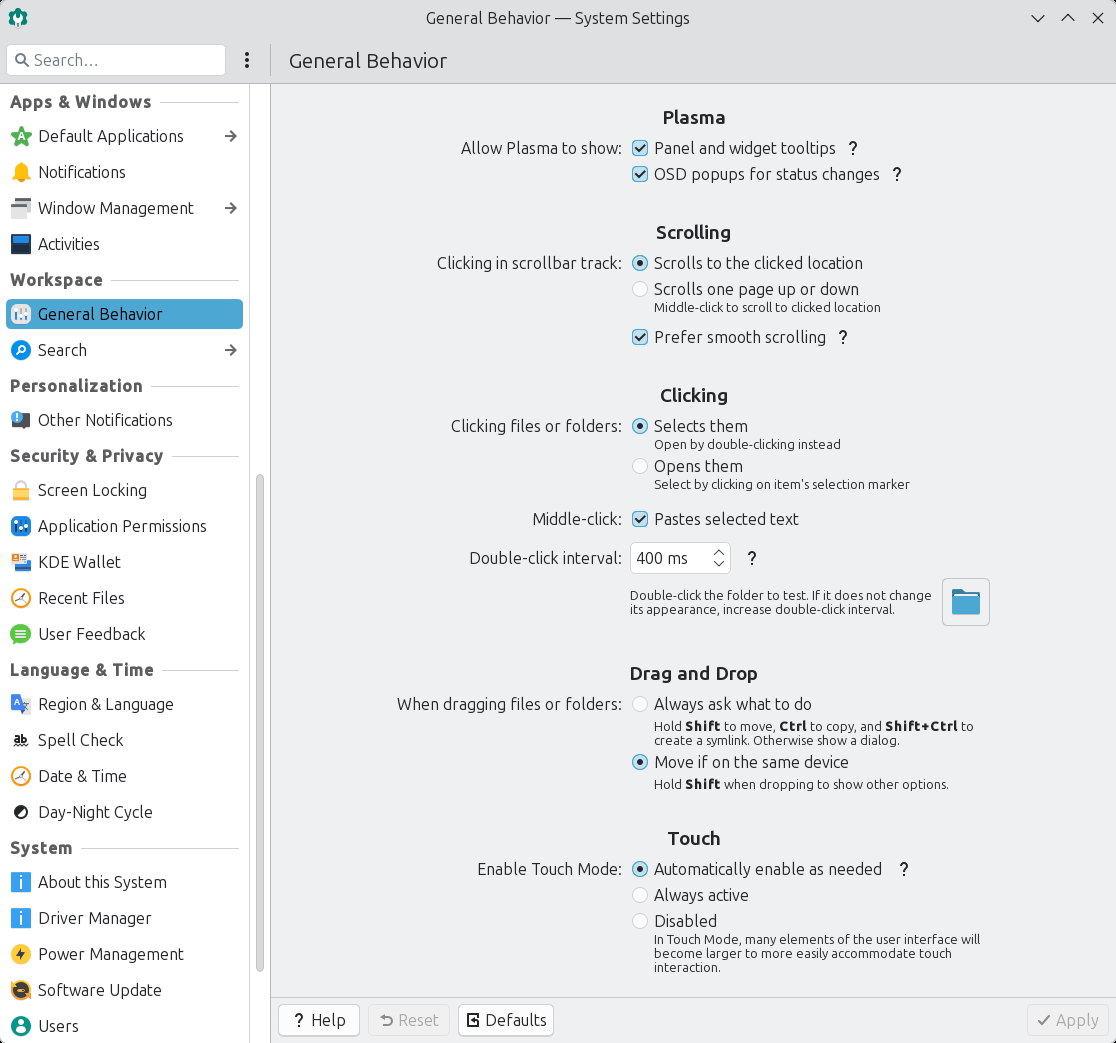This screenshot has width=1116, height=1043.
Task: Open the Users icon in sidebar
Action: pyautogui.click(x=21, y=1026)
